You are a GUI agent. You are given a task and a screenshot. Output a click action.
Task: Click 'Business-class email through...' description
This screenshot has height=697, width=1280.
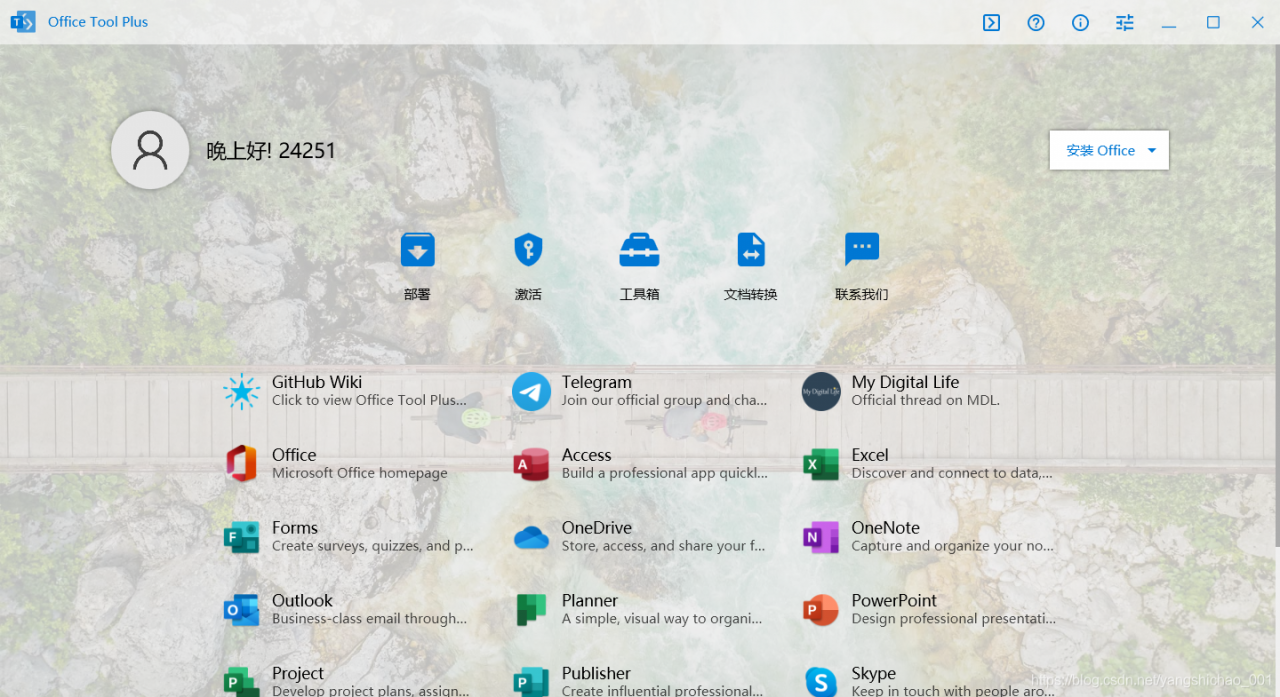pyautogui.click(x=369, y=619)
